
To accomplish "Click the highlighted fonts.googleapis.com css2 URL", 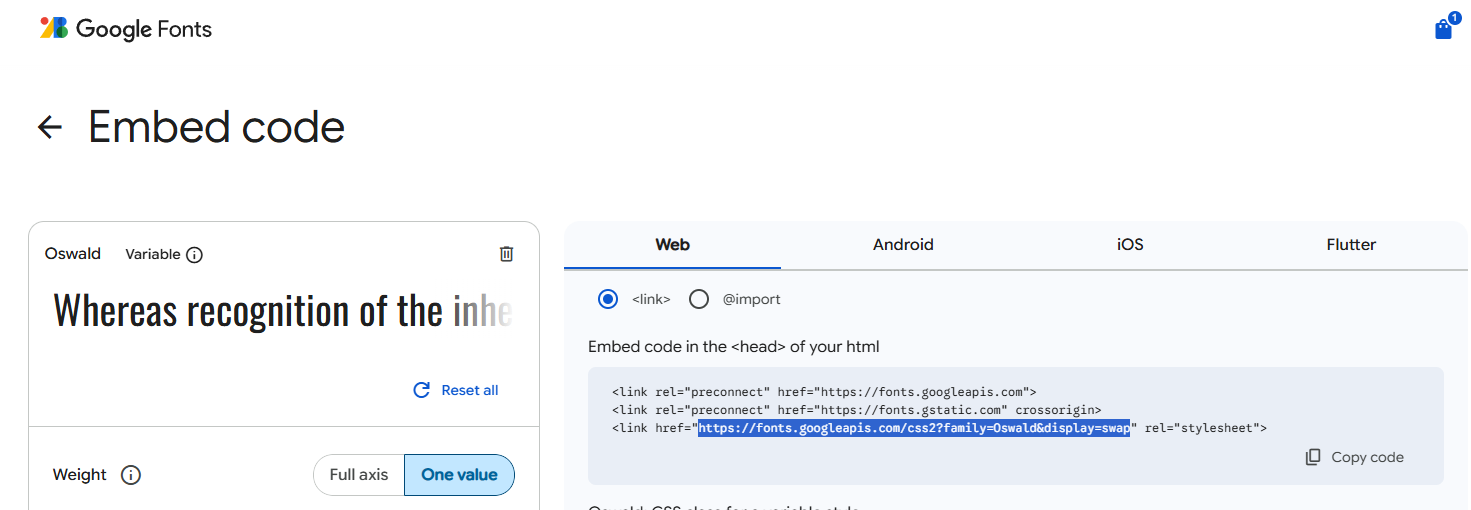I will 914,428.
